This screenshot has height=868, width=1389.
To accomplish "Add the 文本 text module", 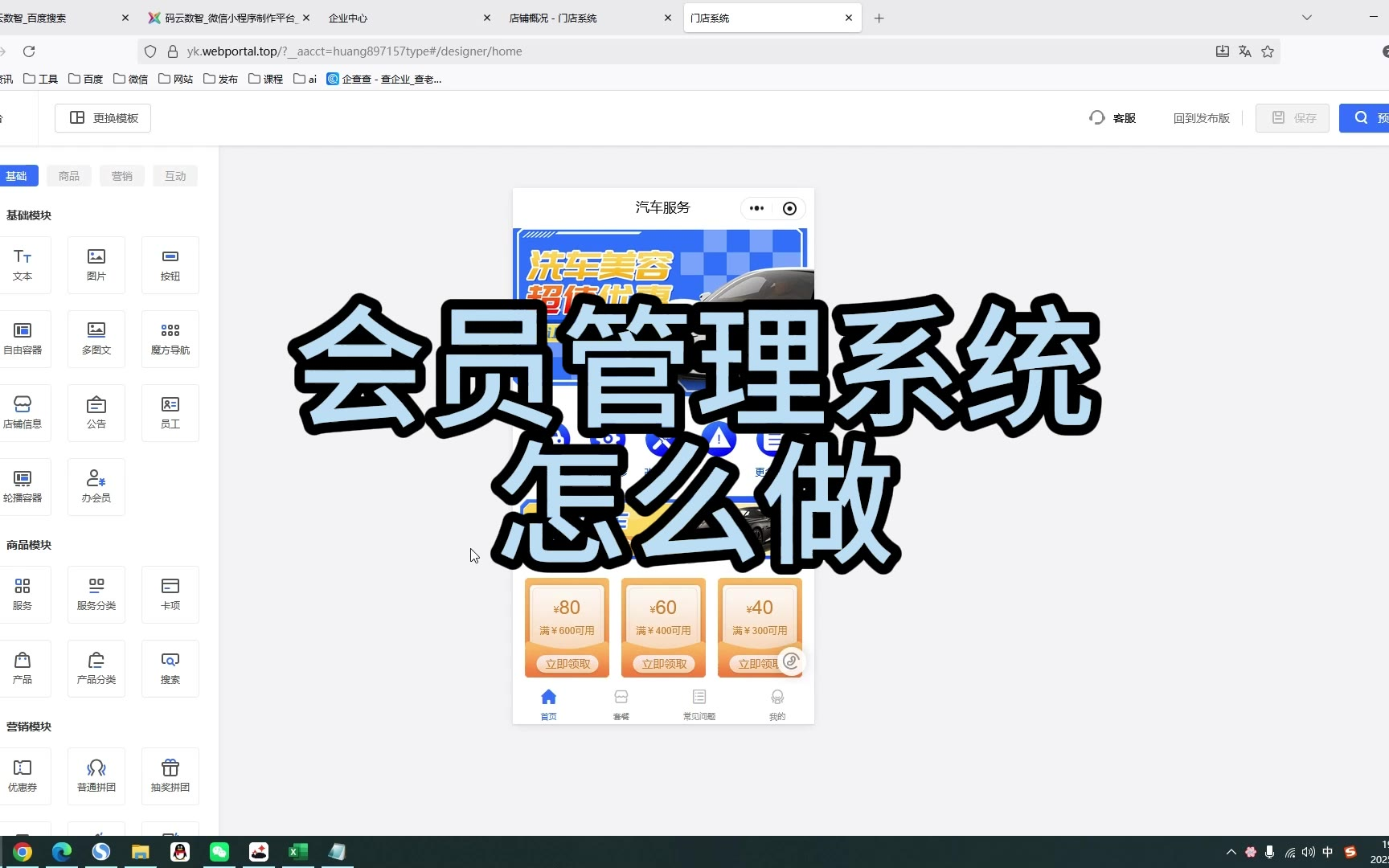I will tap(23, 264).
